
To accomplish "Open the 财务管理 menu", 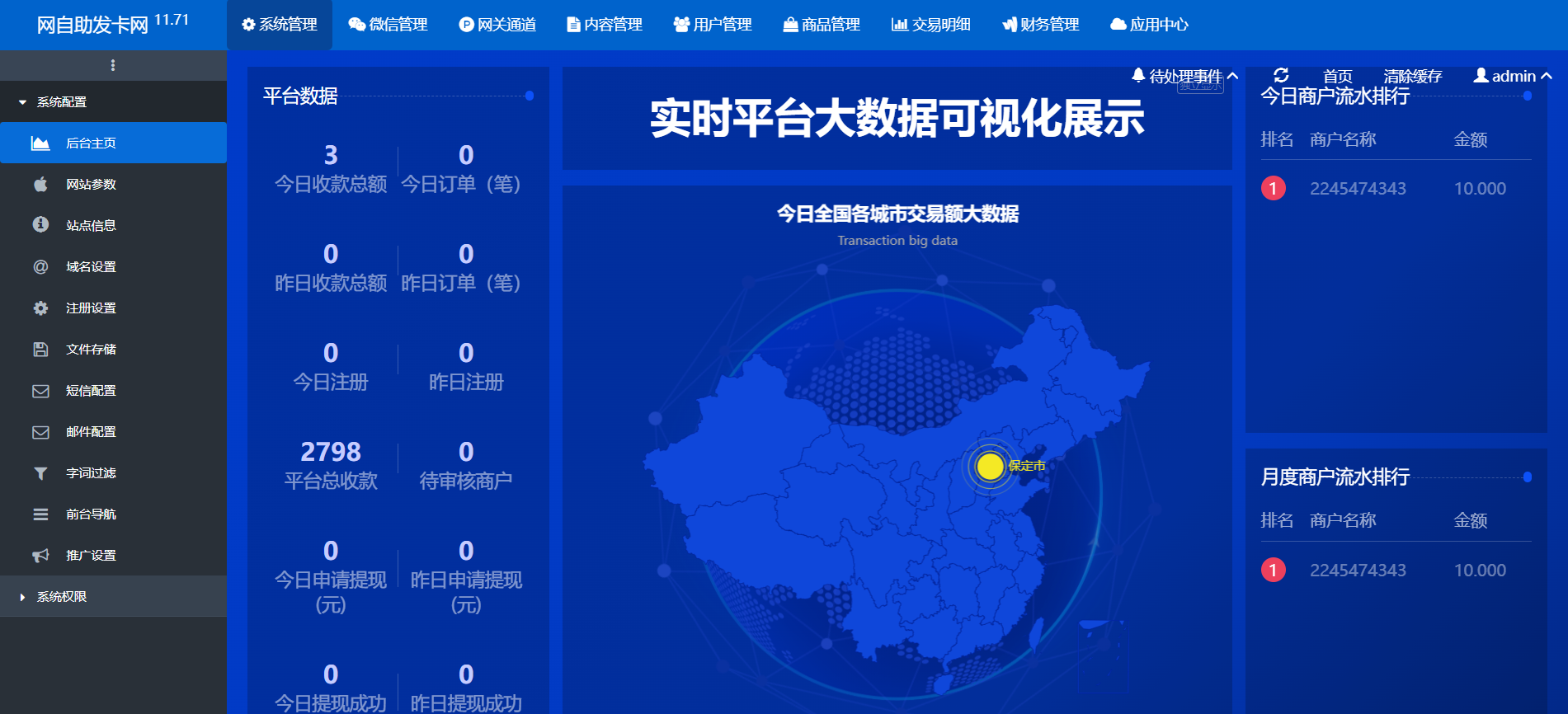I will pyautogui.click(x=1040, y=25).
